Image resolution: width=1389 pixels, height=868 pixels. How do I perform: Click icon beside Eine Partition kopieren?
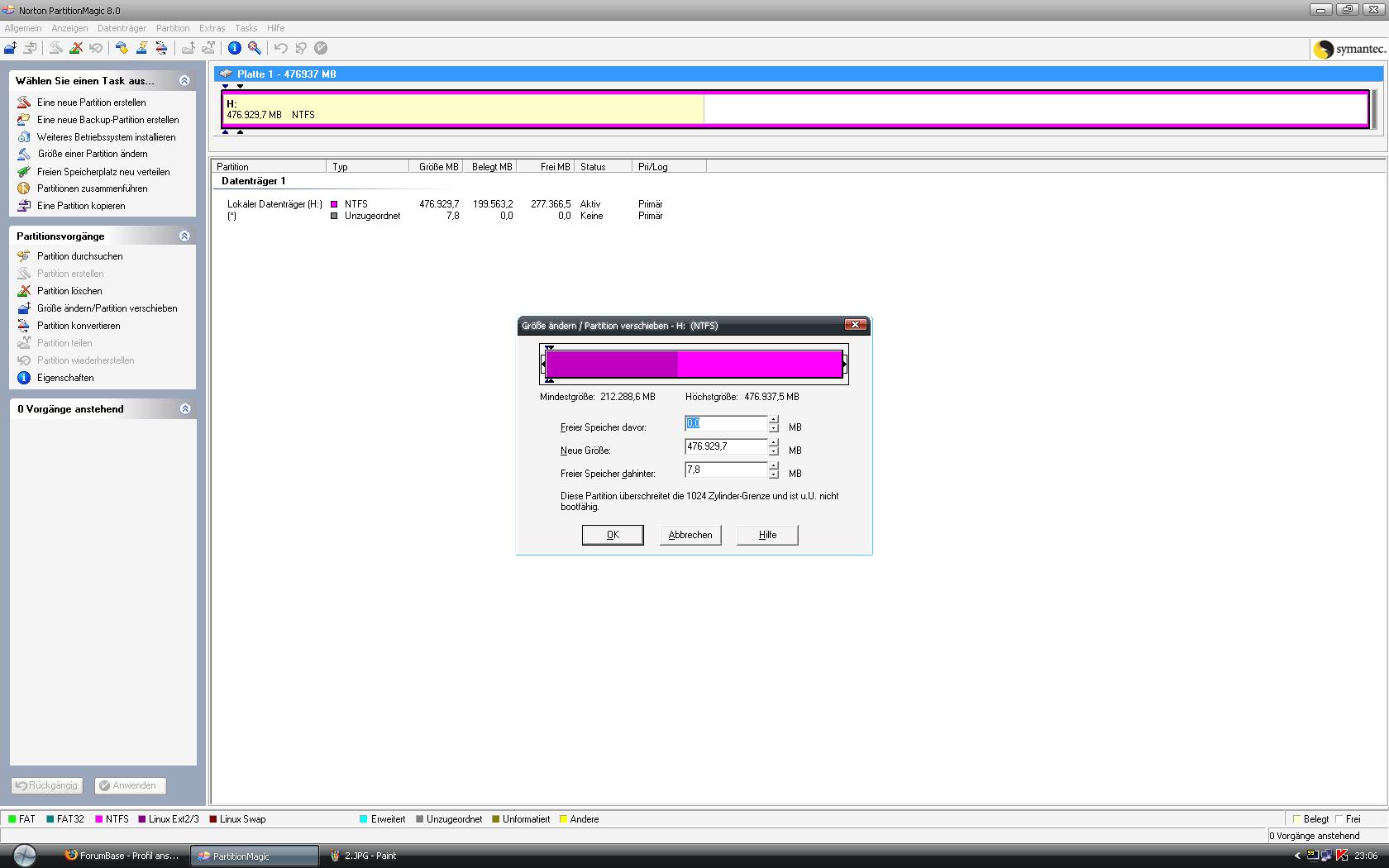24,206
